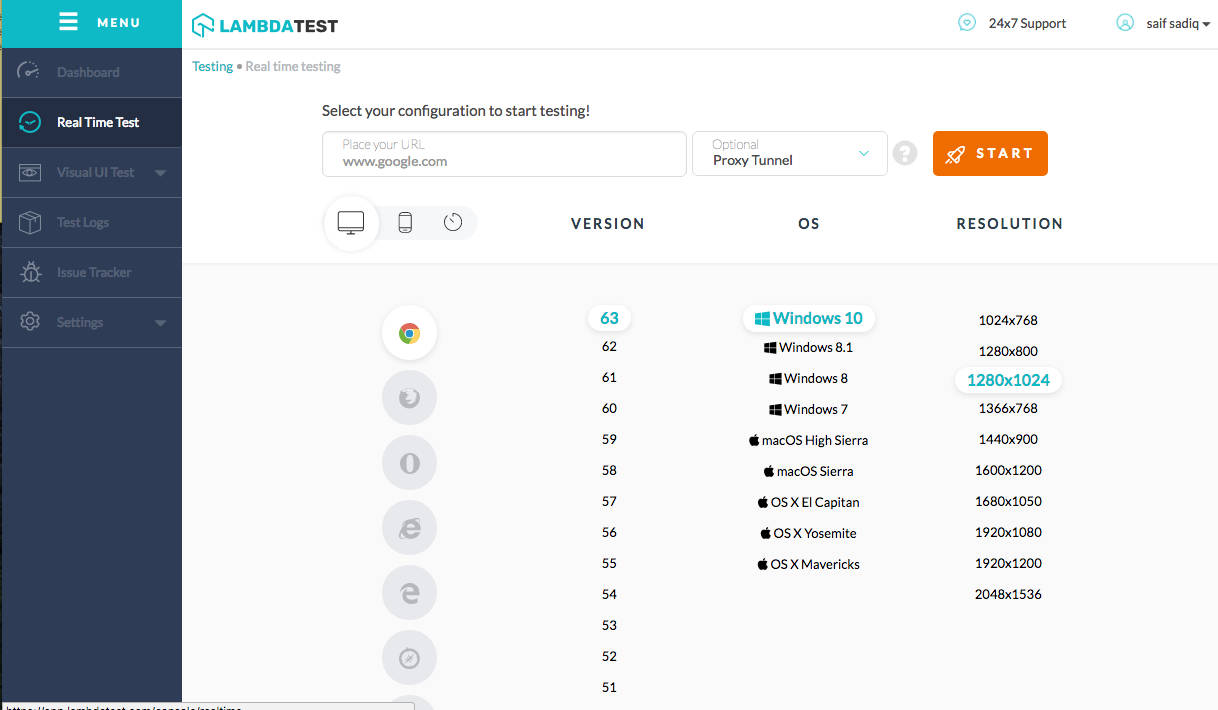Click the 24x7 Support icon
This screenshot has height=710, width=1218.
click(966, 21)
